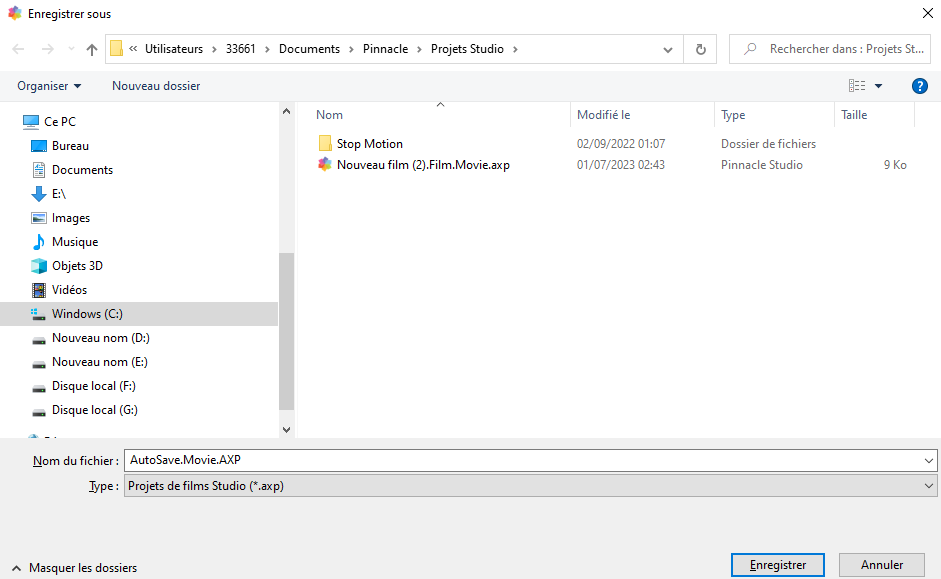Select Vidéos in the navigation pane
Viewport: 941px width, 579px height.
click(x=70, y=290)
